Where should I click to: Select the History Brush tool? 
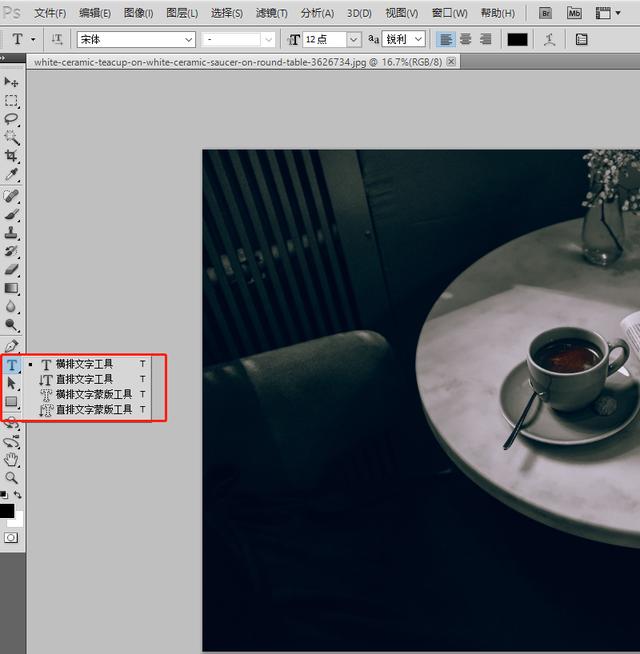tap(11, 251)
